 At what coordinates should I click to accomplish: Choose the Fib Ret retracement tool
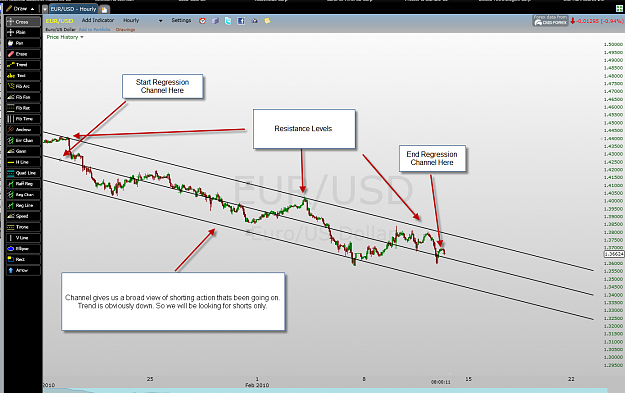(x=23, y=108)
